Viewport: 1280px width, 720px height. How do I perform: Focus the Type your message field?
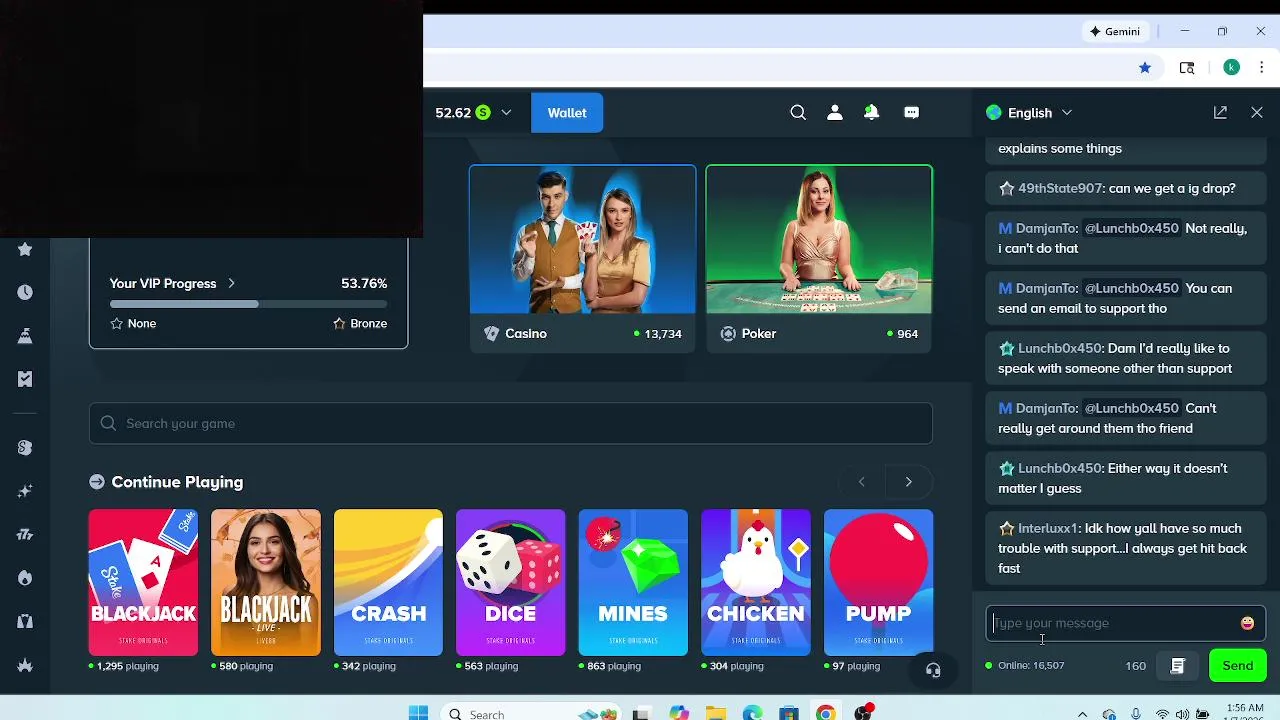1113,623
